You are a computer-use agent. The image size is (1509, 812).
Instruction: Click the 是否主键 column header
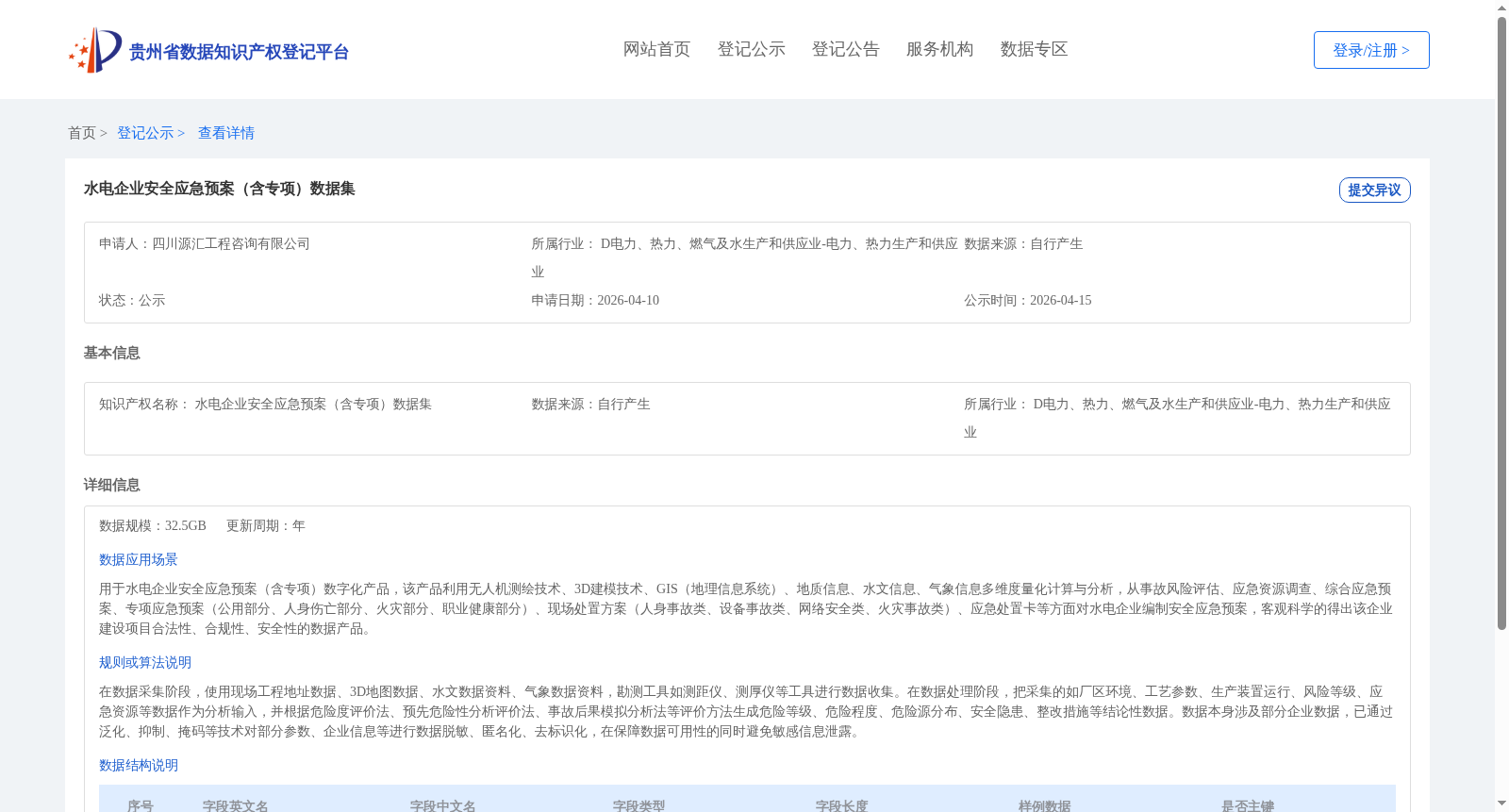tap(1248, 805)
